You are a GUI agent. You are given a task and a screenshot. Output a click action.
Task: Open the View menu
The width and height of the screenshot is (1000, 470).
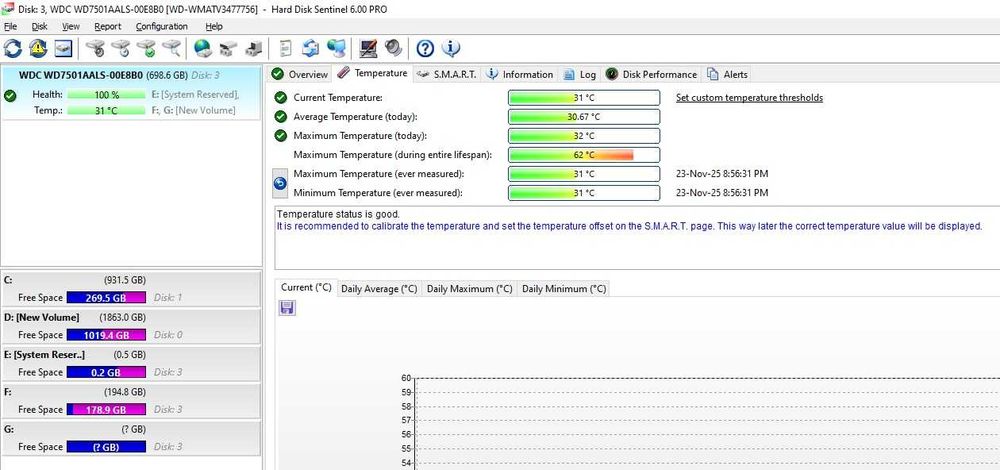click(71, 26)
